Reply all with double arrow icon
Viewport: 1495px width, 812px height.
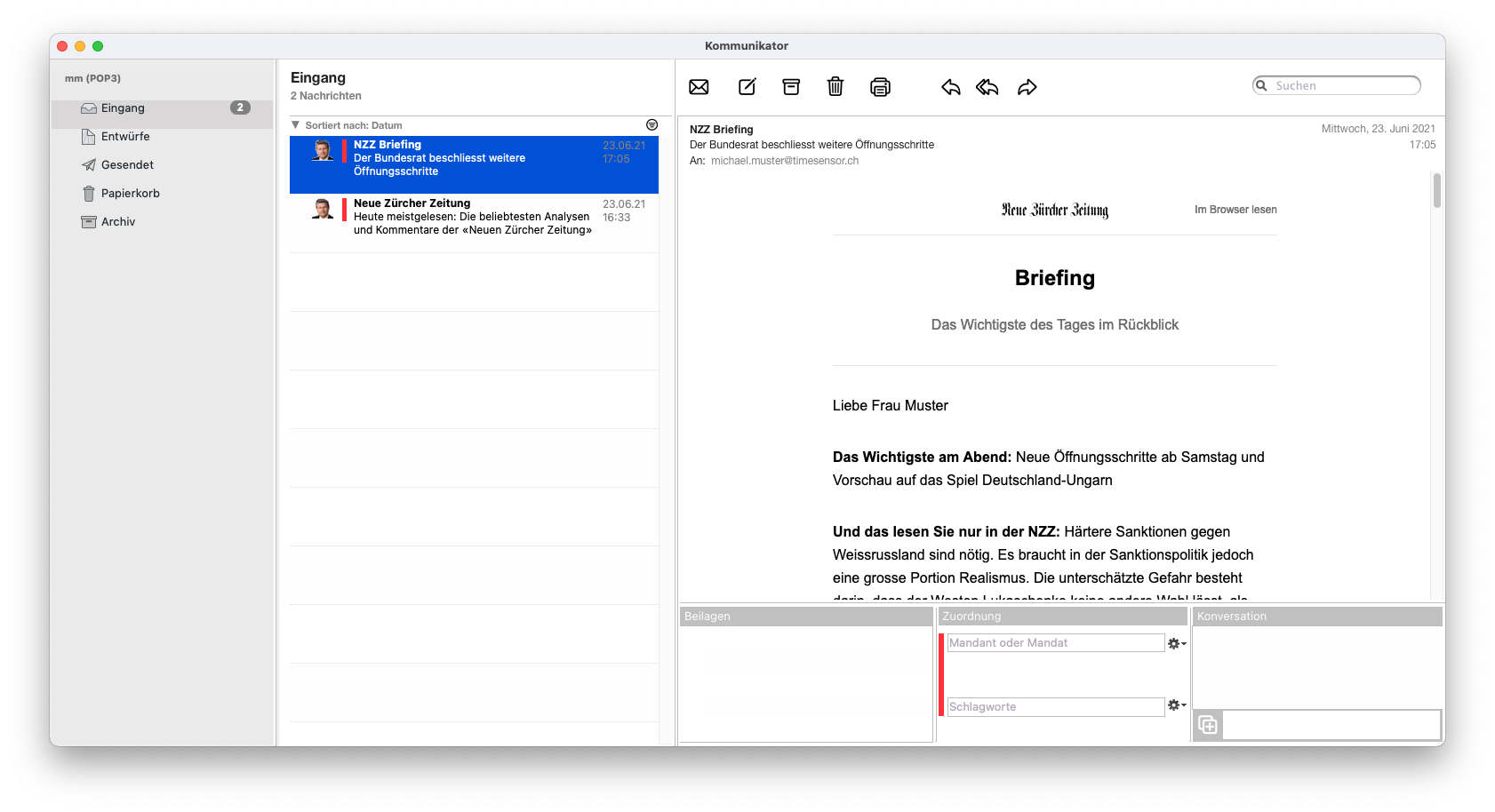pos(987,87)
